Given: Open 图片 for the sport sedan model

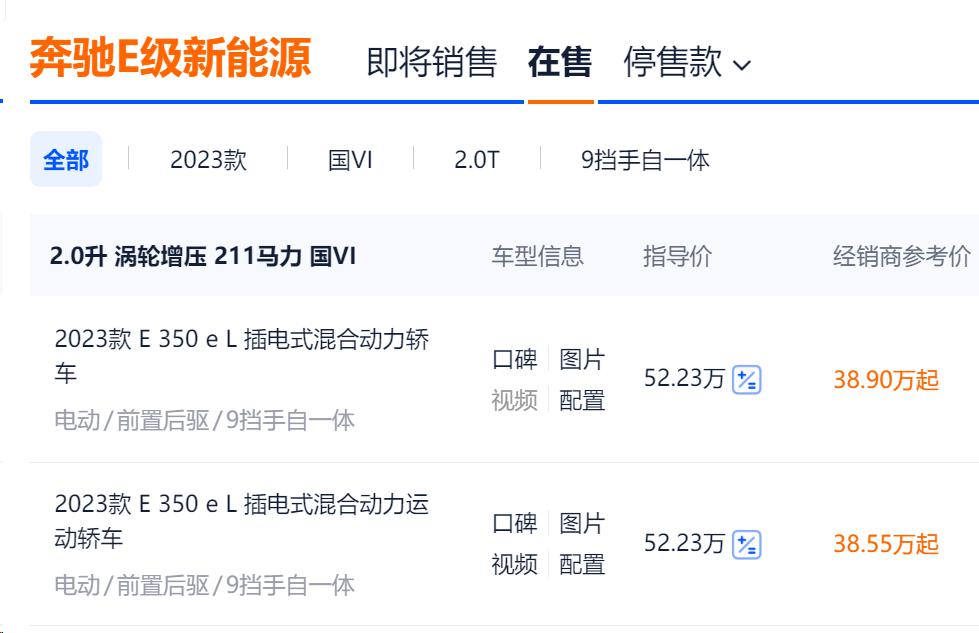Looking at the screenshot, I should point(582,523).
